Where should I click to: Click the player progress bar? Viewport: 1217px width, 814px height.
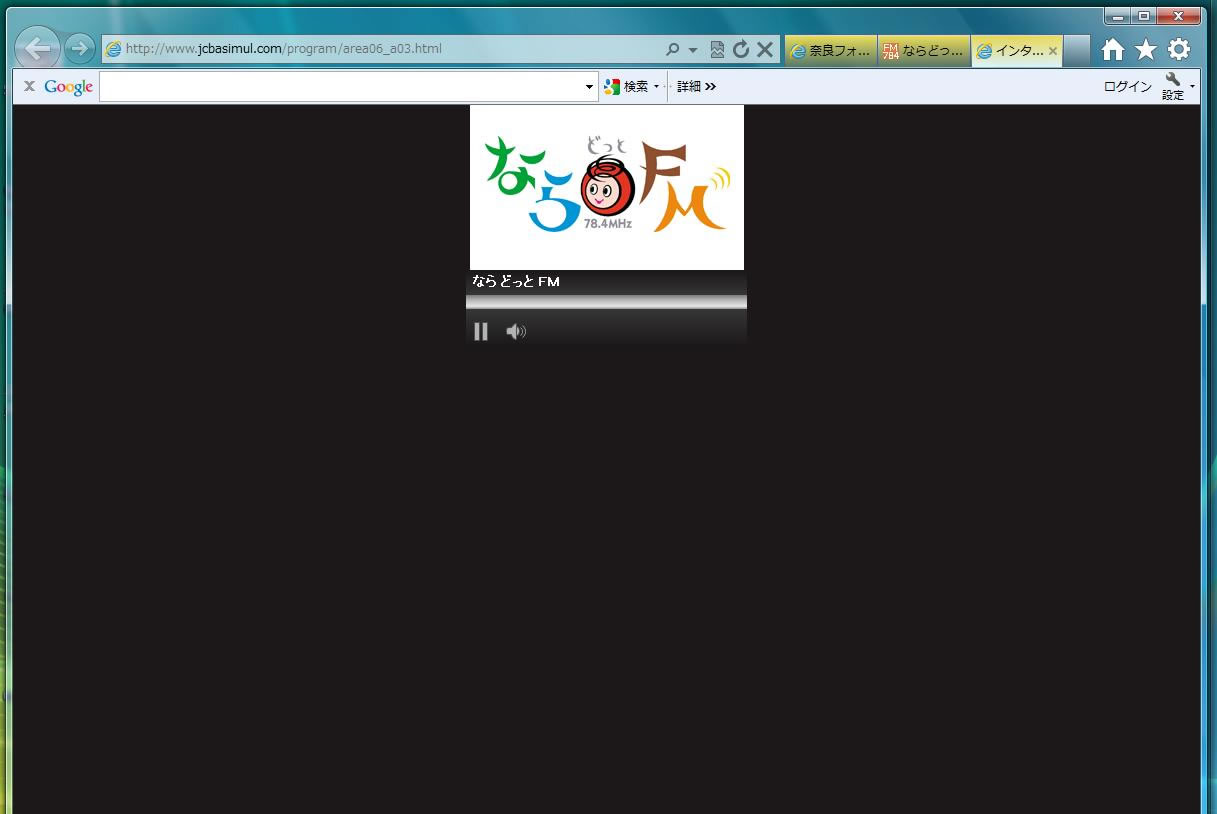coord(606,302)
